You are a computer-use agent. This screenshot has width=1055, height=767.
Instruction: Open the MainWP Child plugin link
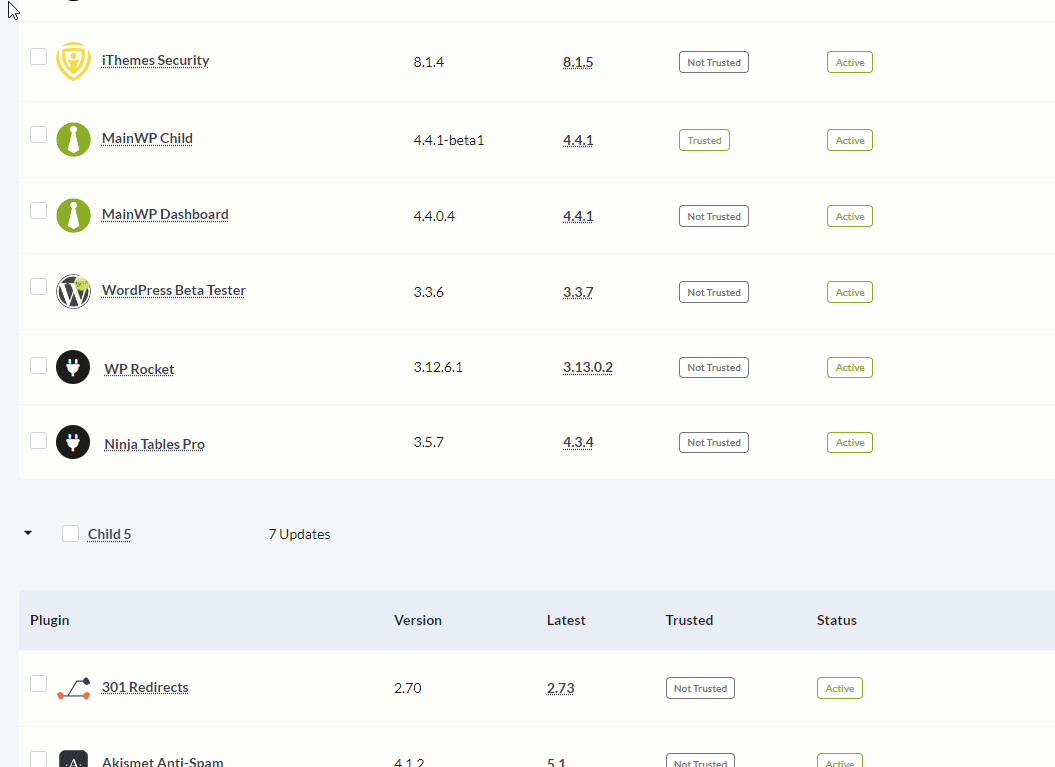point(147,139)
